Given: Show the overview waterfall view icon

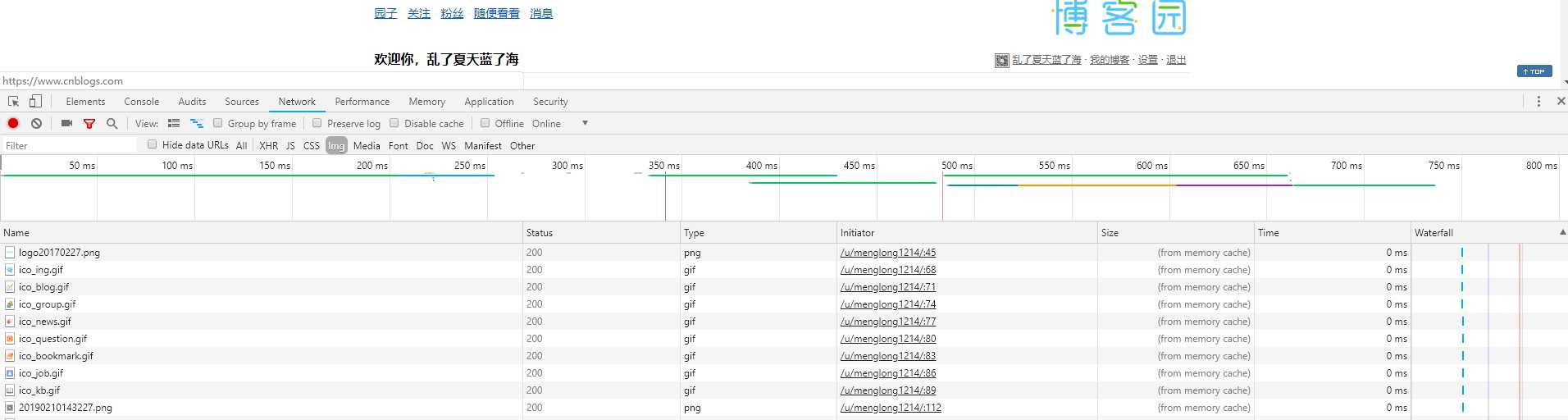Looking at the screenshot, I should pos(197,124).
